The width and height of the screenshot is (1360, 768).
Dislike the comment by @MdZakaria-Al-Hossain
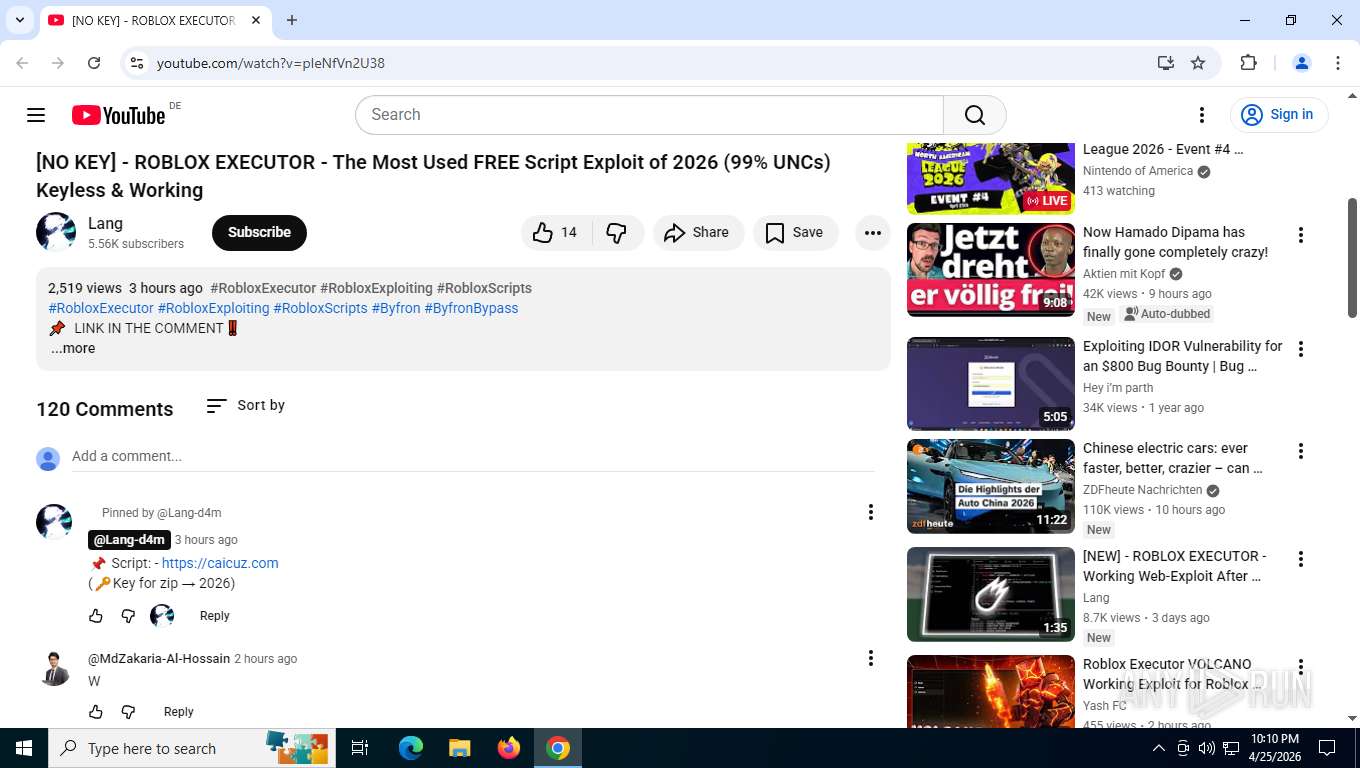tap(128, 712)
